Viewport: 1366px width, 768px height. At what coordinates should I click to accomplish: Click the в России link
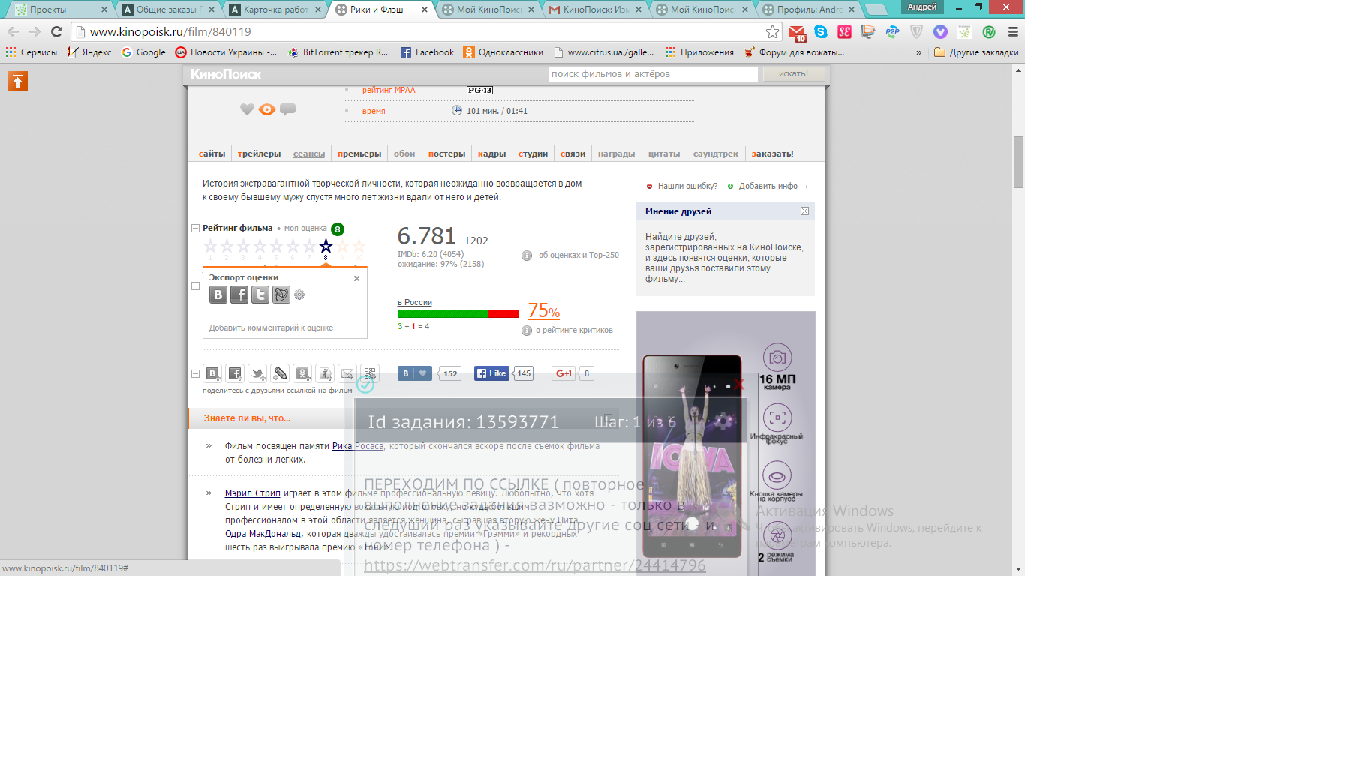[x=415, y=302]
